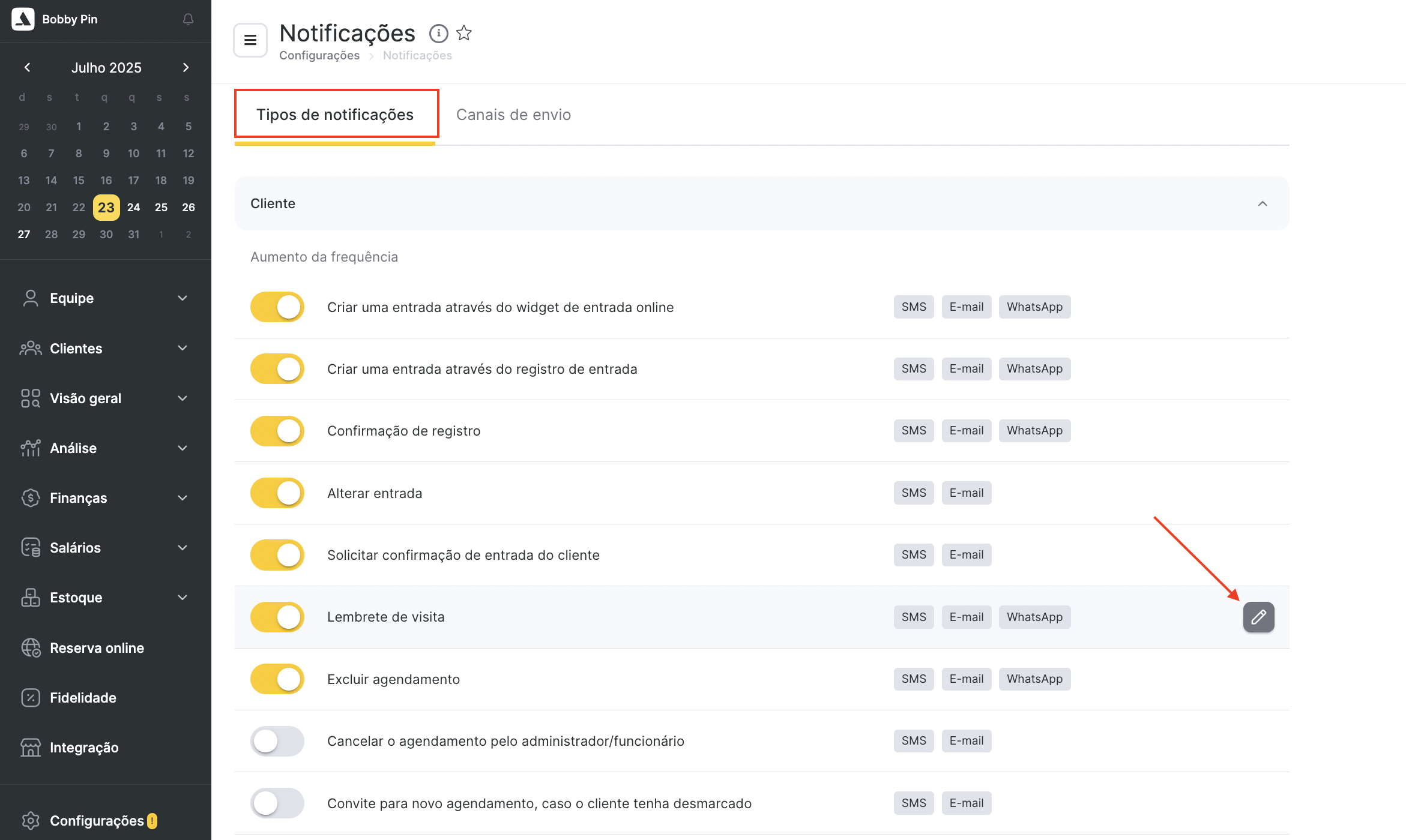Expand the Finanças menu chevron

point(183,497)
